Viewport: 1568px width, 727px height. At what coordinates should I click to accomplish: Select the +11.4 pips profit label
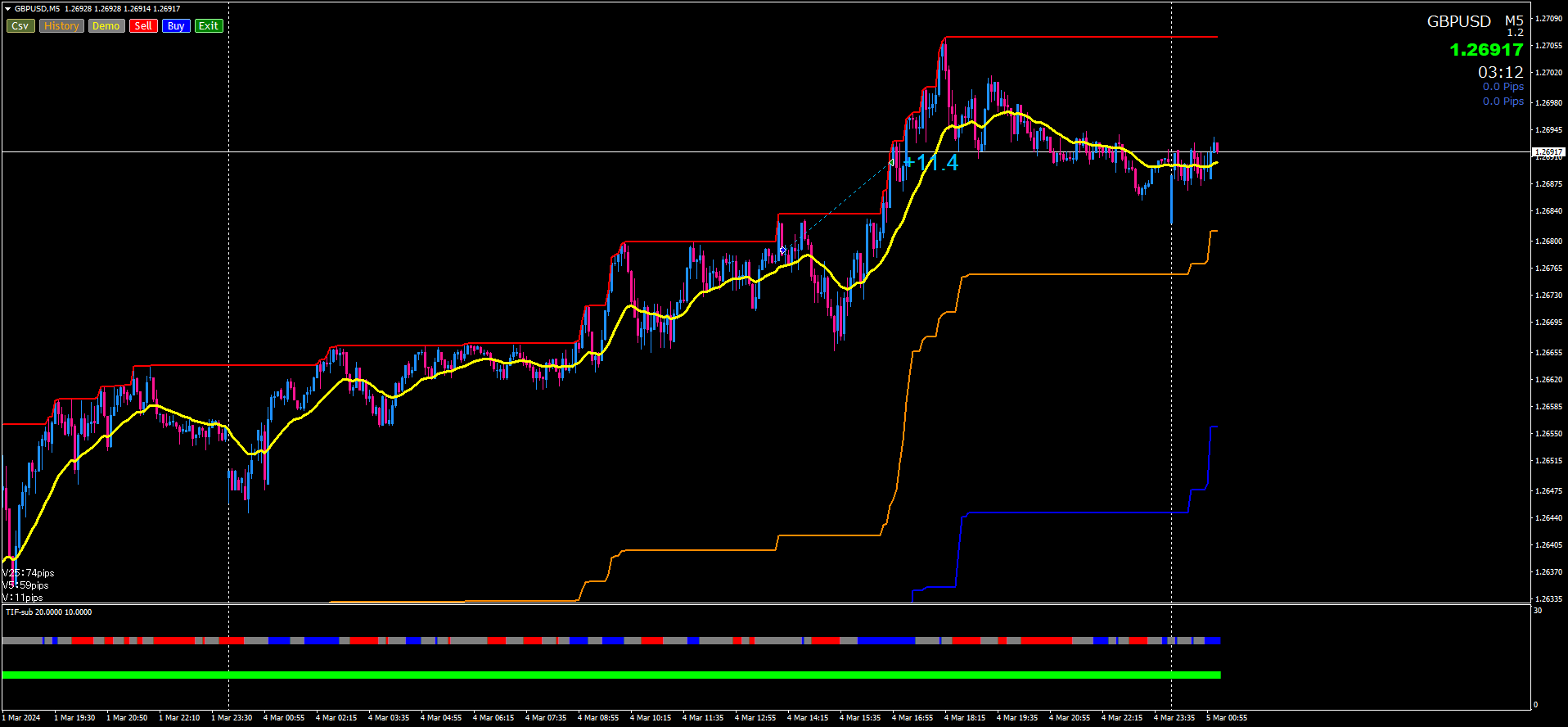[930, 163]
